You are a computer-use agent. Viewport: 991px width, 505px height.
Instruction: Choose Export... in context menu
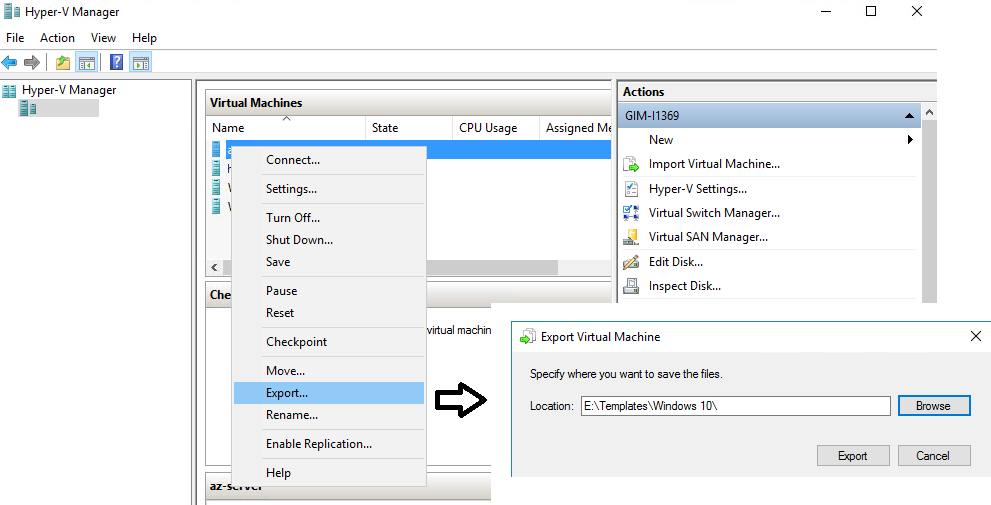click(x=329, y=393)
